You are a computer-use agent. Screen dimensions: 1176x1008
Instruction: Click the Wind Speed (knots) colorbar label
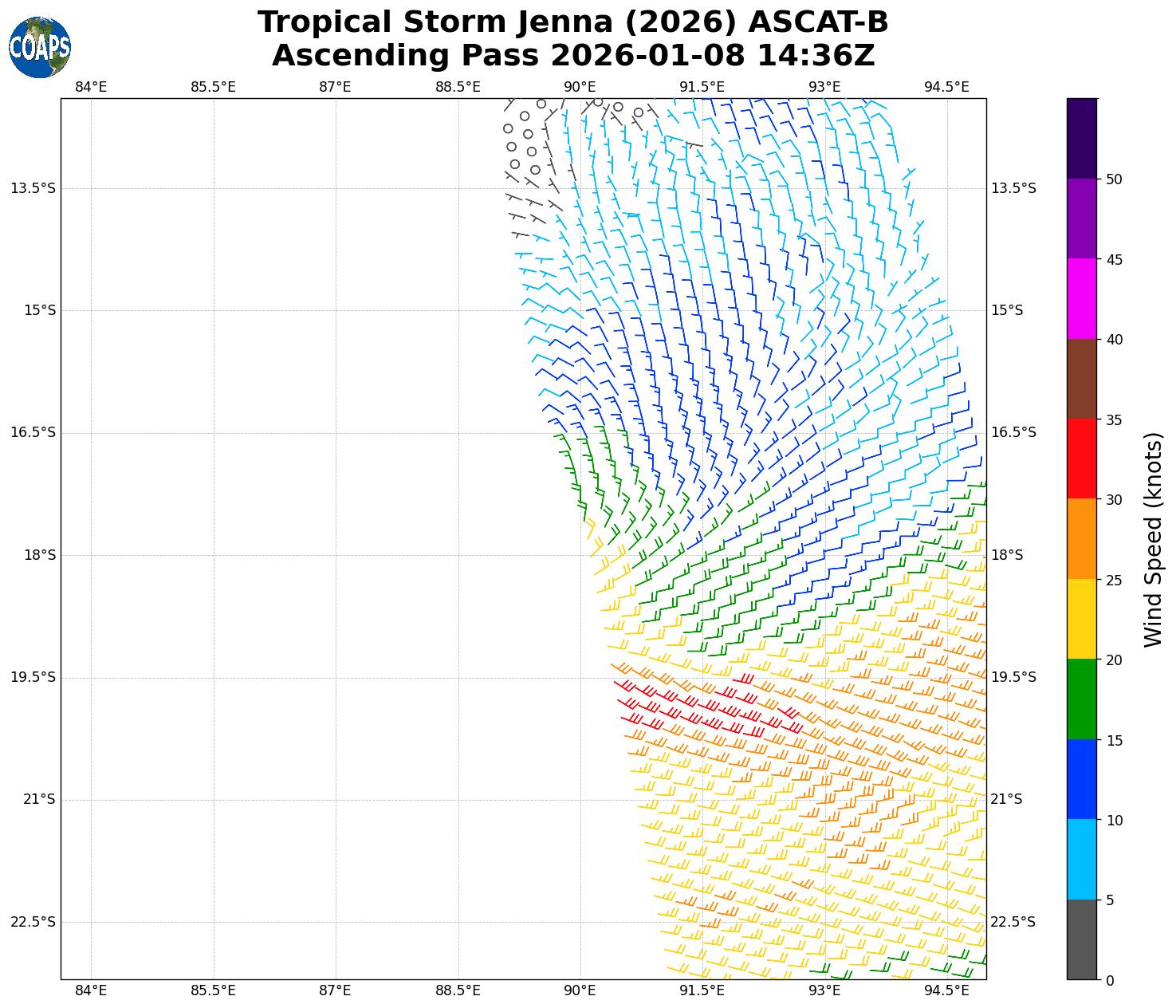coord(1153,539)
